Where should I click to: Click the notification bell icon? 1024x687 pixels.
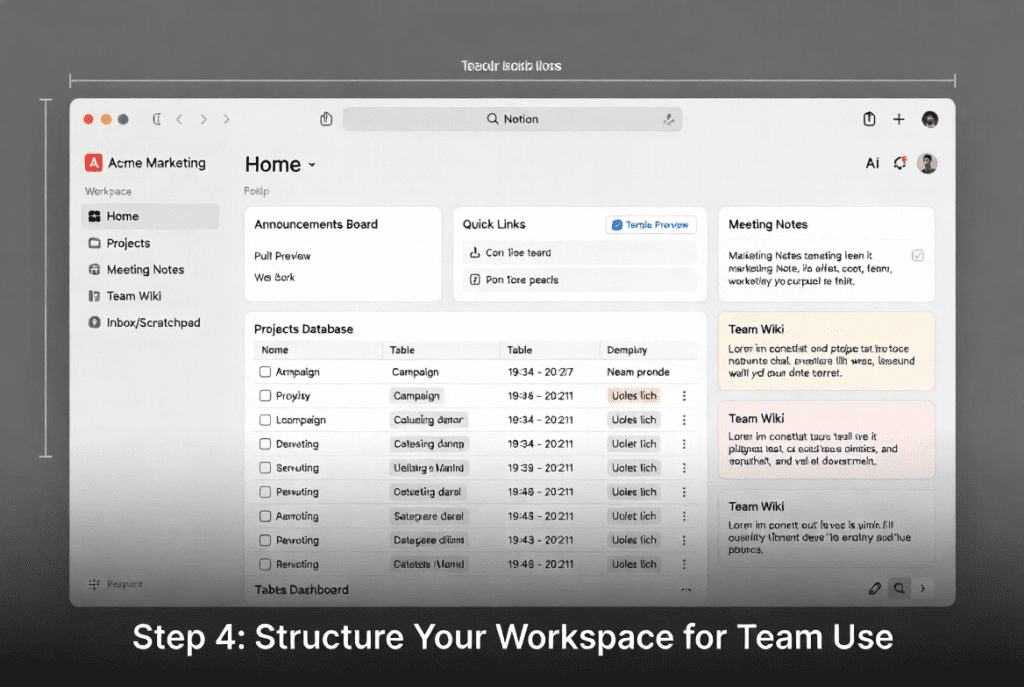(899, 163)
